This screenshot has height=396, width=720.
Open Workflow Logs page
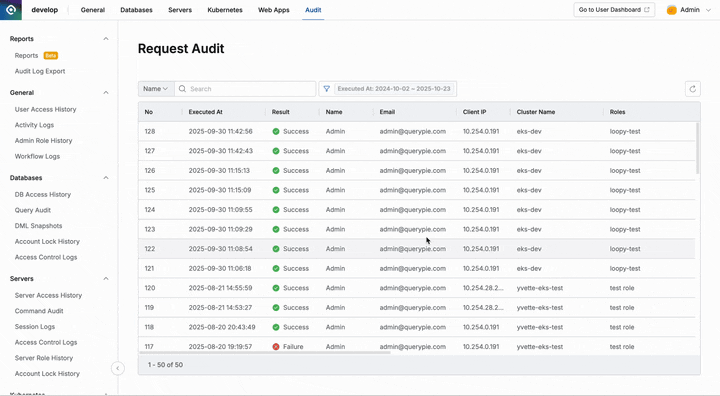[37, 156]
